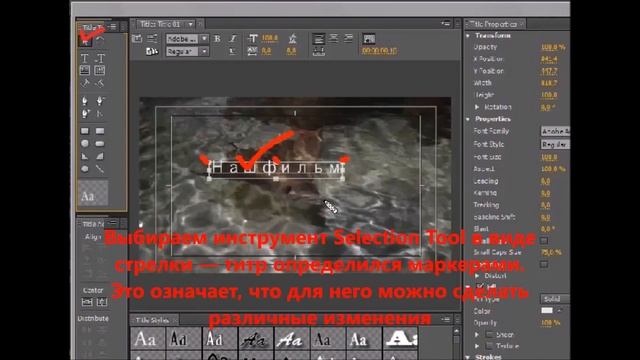This screenshot has width=640, height=360.
Task: Collapse the Properties section
Action: point(468,119)
